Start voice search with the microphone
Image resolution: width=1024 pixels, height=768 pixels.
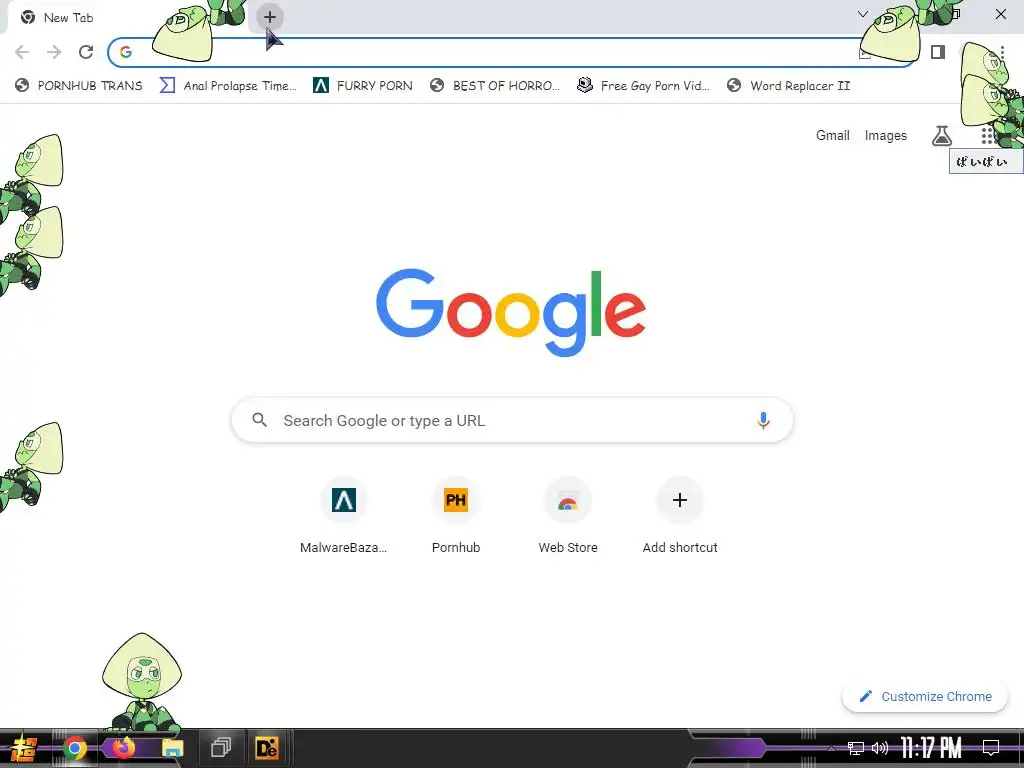pos(763,421)
